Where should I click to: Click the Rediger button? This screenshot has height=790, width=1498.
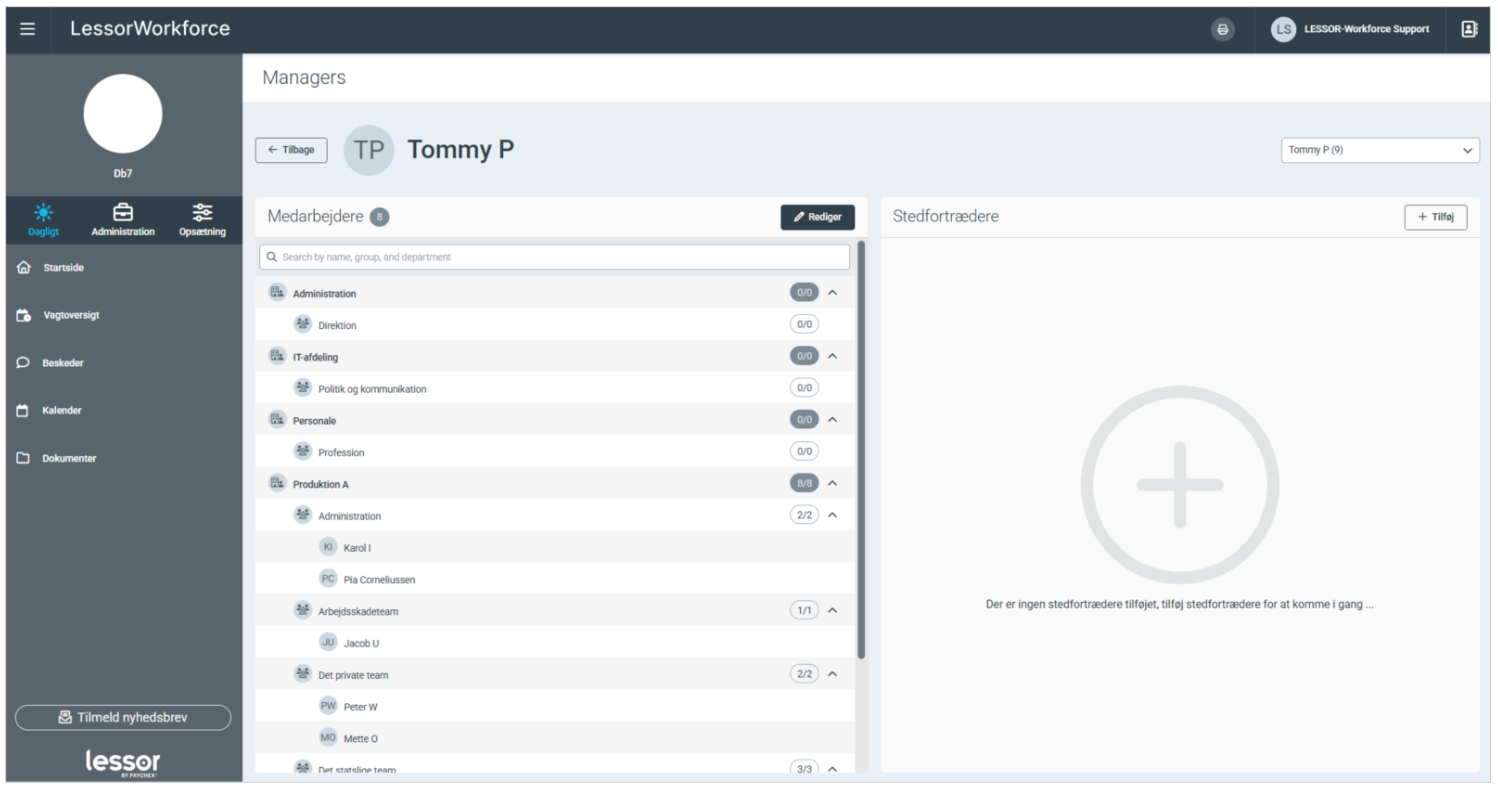tap(817, 217)
